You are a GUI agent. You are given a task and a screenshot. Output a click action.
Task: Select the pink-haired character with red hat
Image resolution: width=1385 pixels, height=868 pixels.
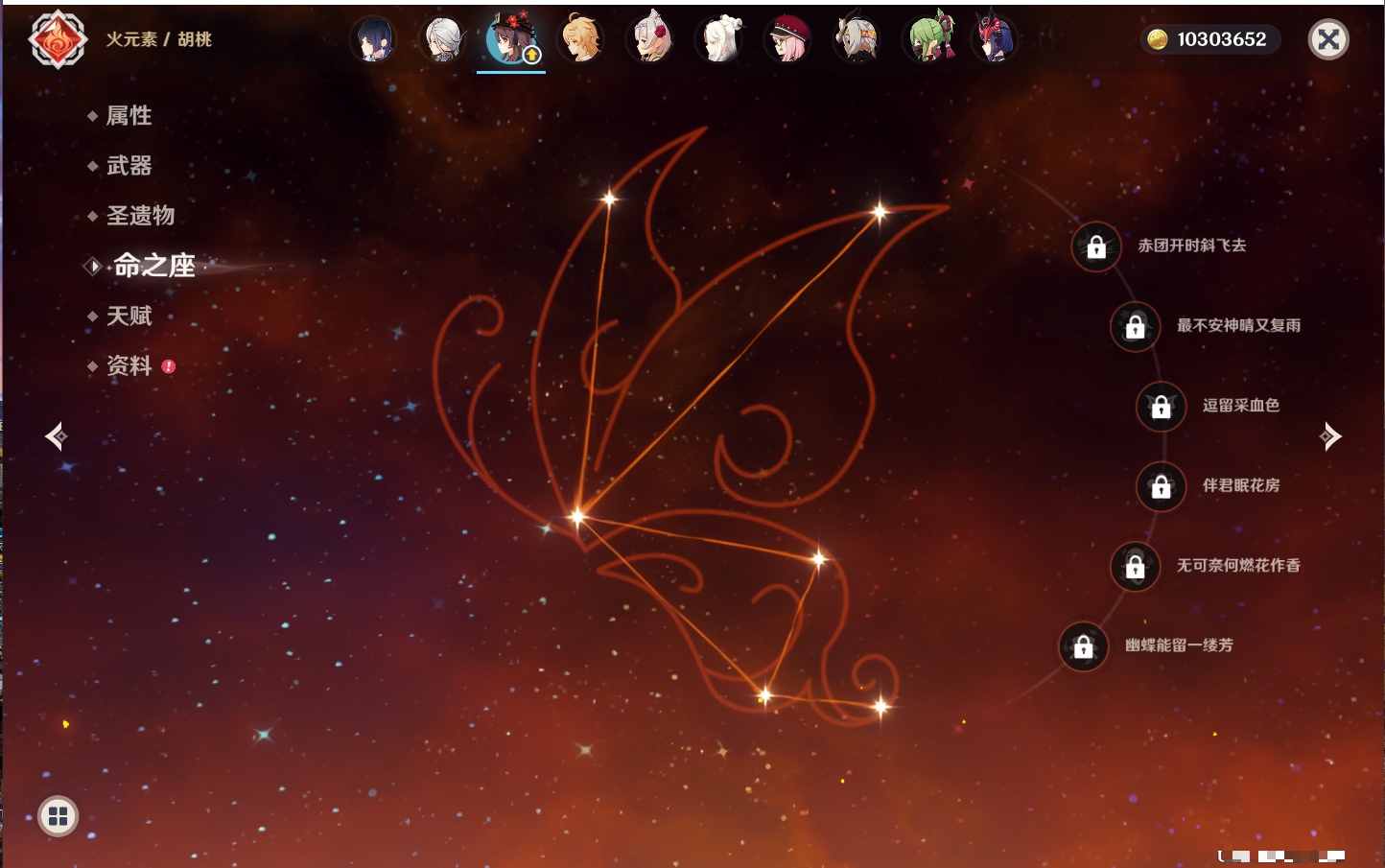[788, 39]
